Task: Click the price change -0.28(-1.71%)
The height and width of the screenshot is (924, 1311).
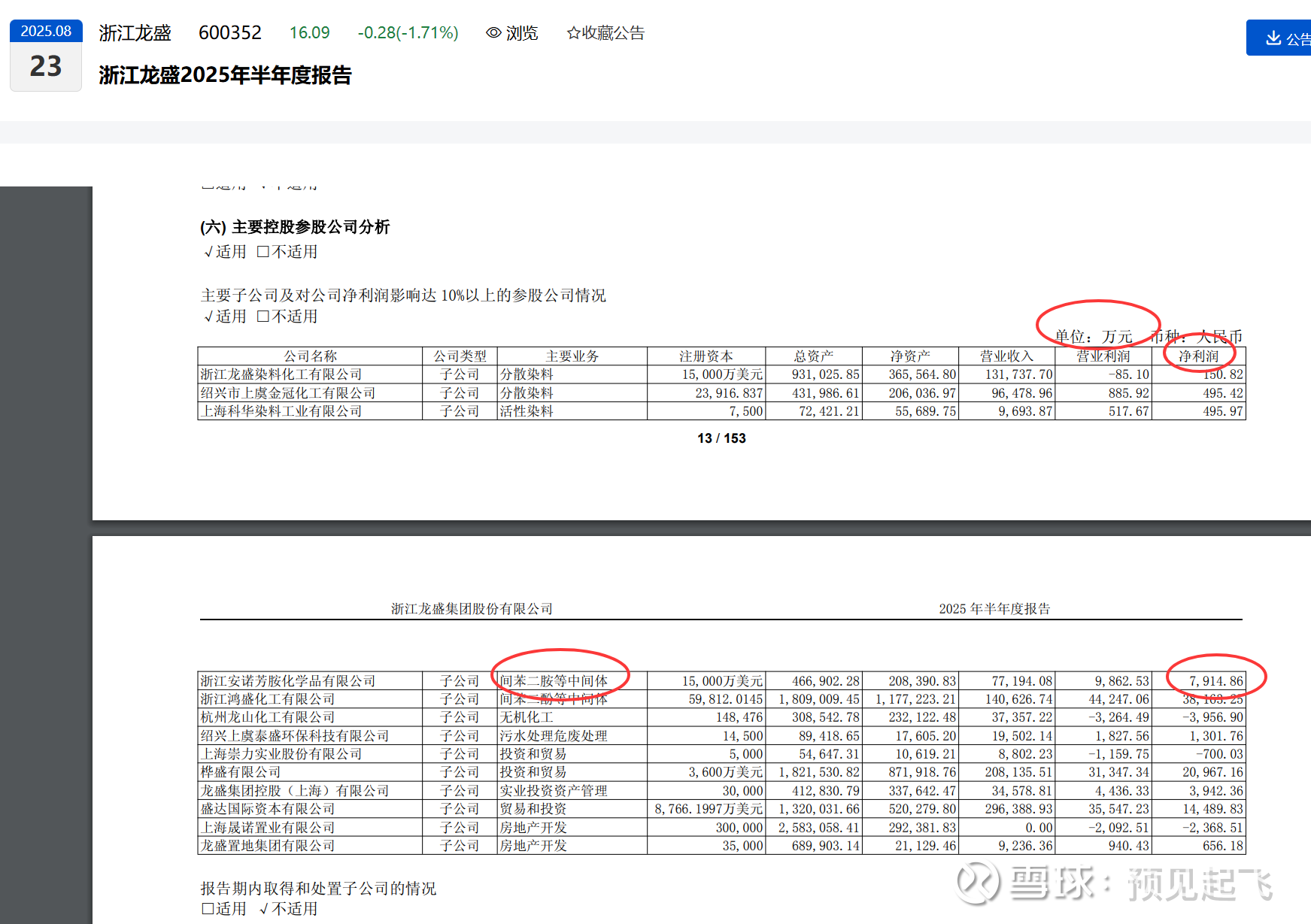Action: click(x=408, y=33)
